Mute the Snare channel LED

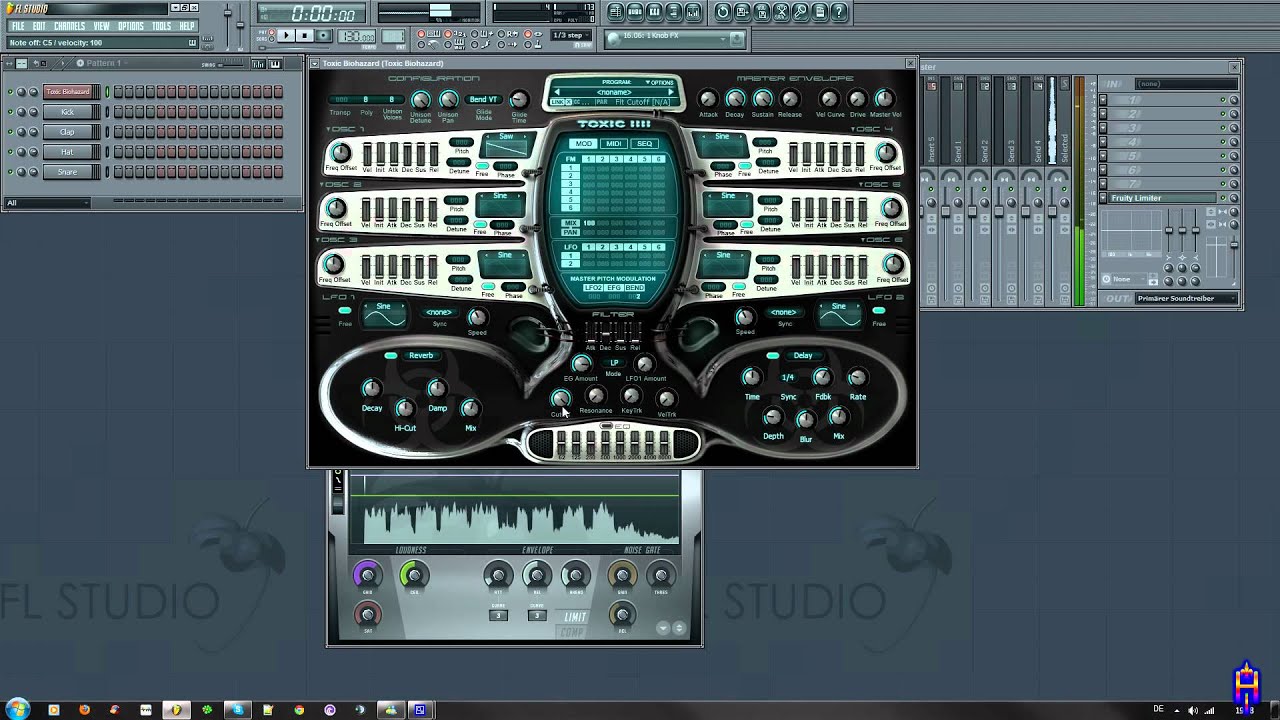click(11, 172)
